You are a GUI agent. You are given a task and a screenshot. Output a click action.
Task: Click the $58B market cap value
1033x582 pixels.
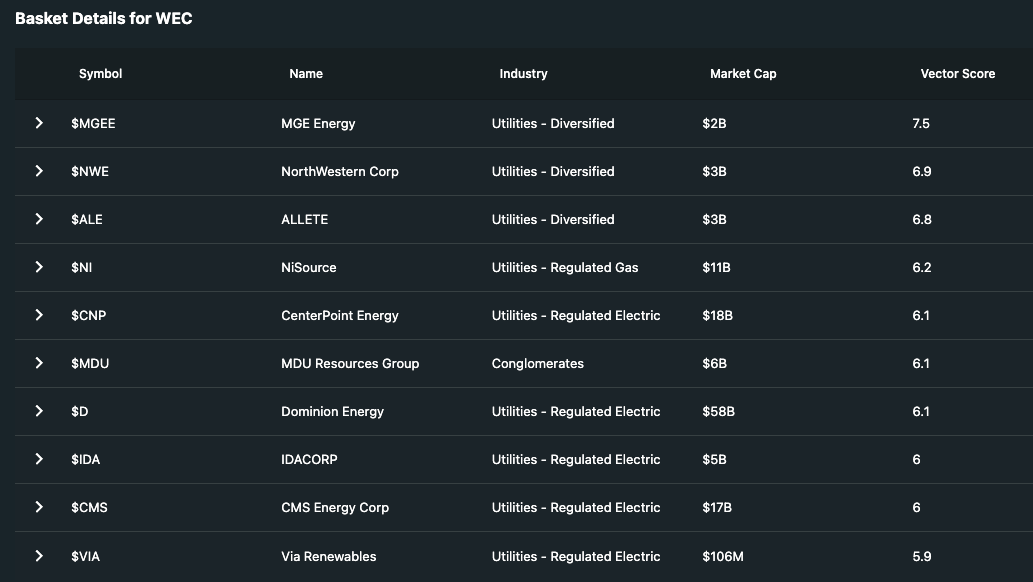[718, 411]
